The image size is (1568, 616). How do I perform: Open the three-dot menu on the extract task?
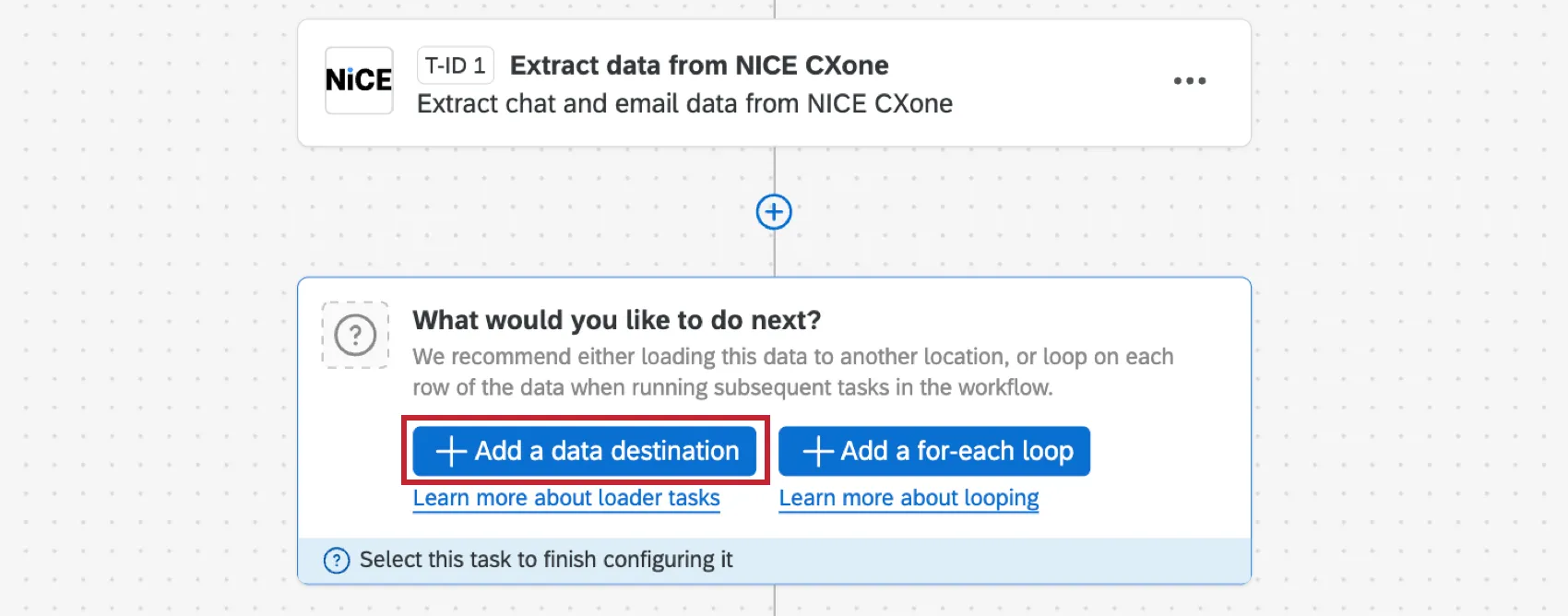pyautogui.click(x=1189, y=81)
